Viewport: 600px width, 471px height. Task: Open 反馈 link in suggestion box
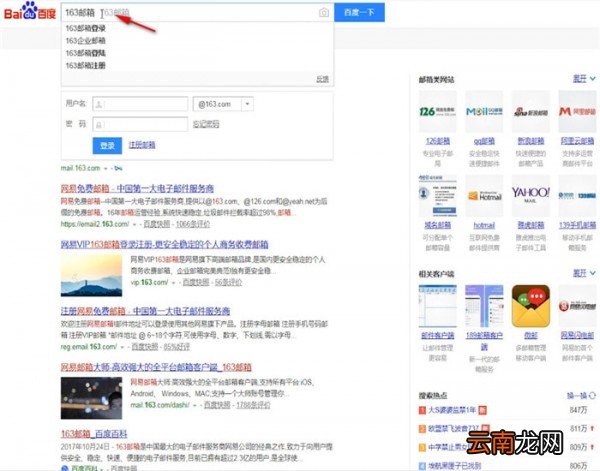point(322,79)
